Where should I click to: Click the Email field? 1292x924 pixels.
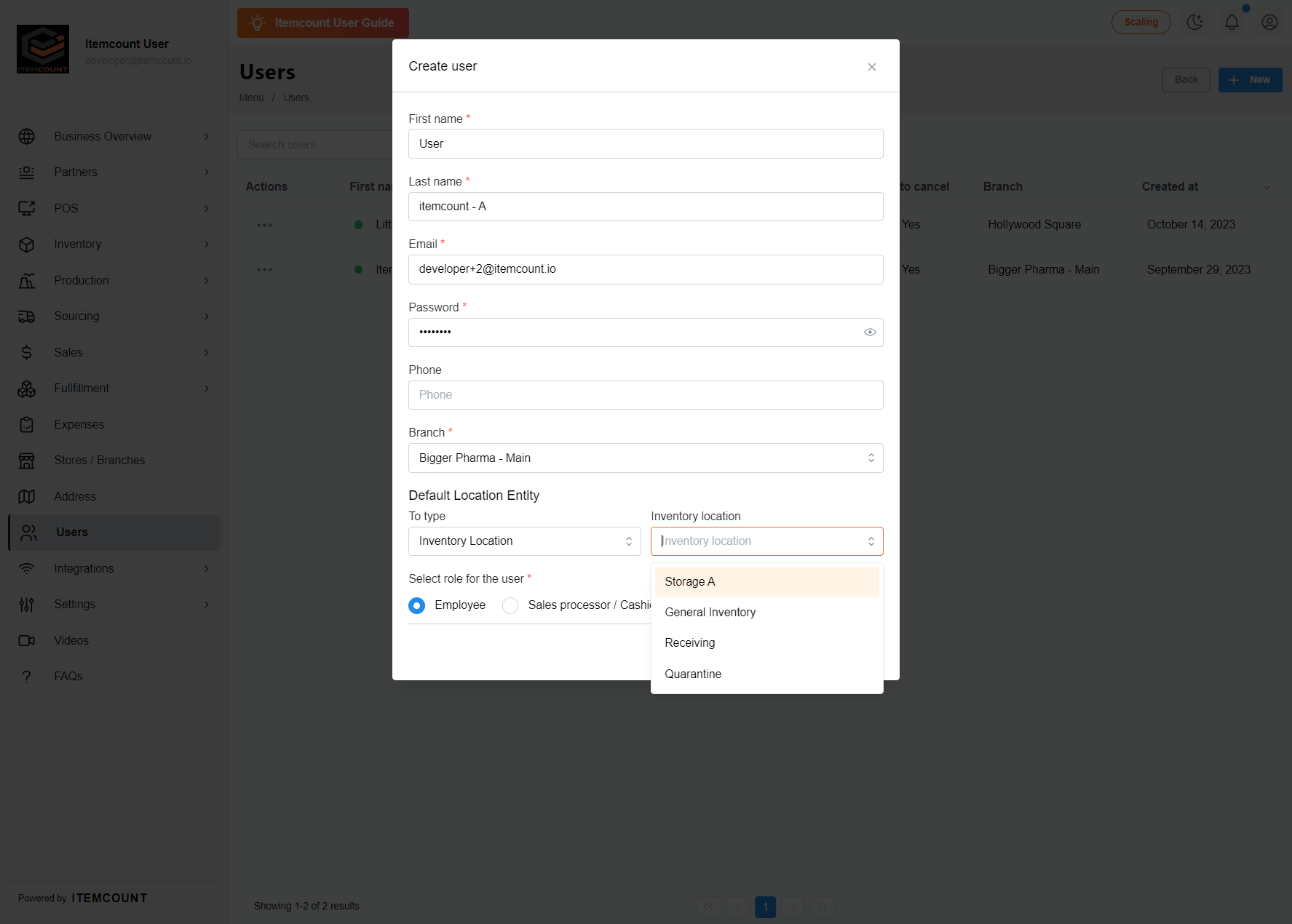(646, 269)
